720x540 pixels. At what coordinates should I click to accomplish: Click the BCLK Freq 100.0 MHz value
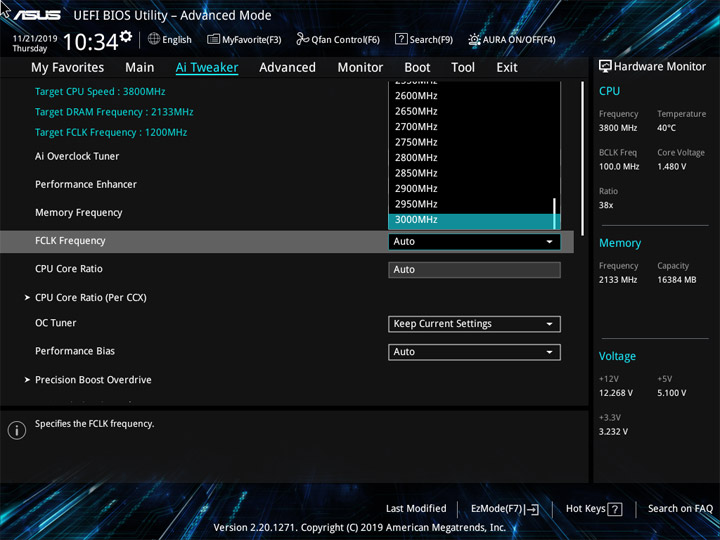619,167
